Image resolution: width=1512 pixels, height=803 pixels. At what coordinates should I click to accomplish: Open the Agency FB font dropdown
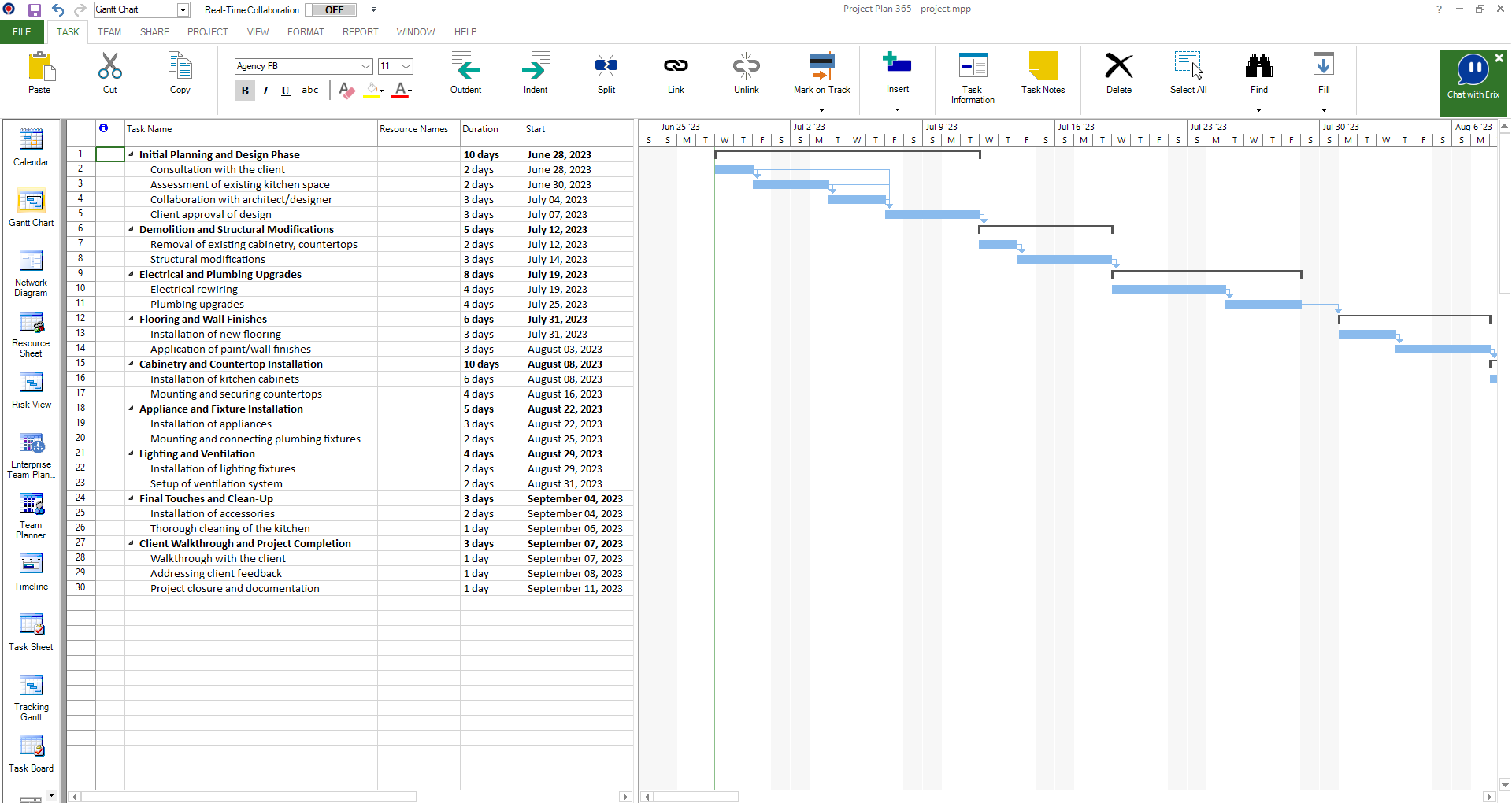[365, 66]
